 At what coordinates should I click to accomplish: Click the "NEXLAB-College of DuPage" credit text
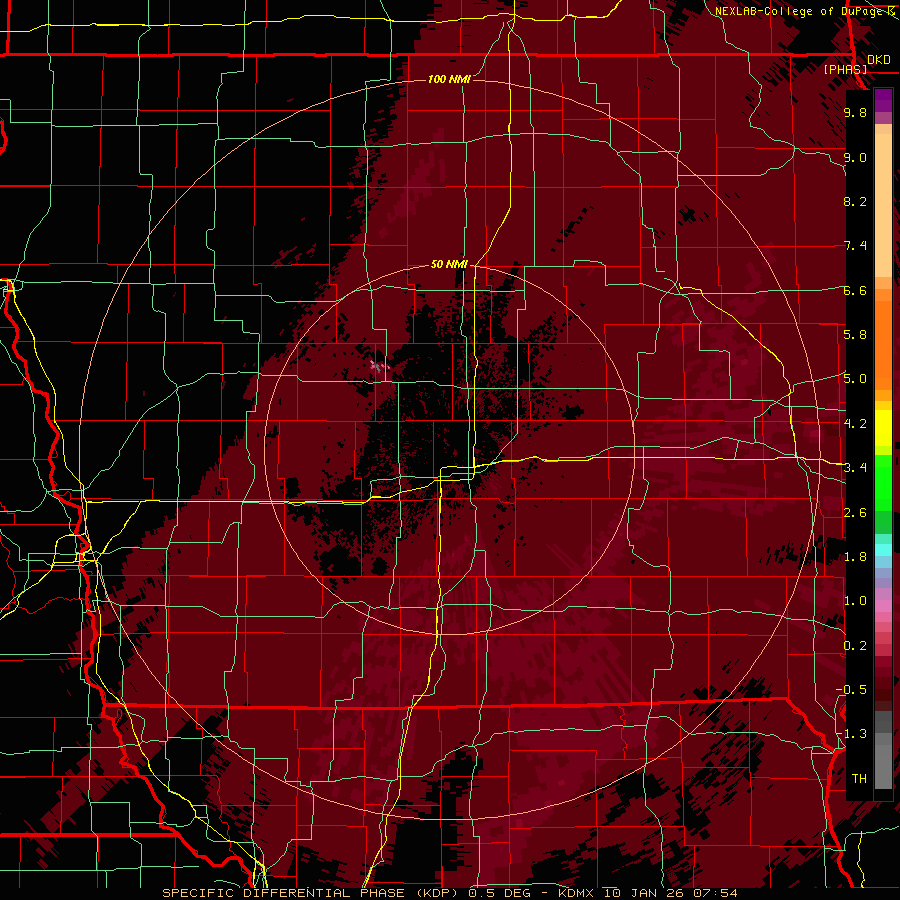pos(801,11)
